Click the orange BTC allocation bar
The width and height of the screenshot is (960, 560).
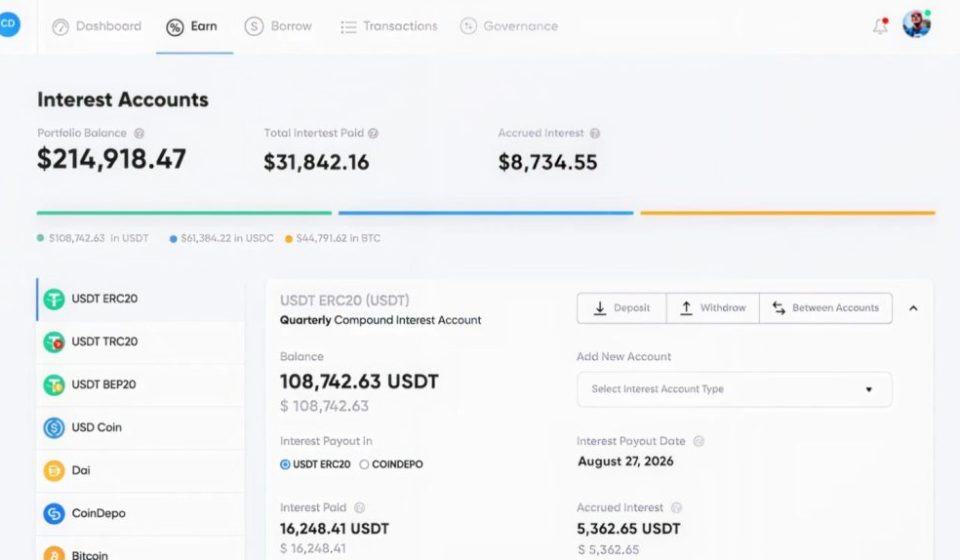(787, 213)
